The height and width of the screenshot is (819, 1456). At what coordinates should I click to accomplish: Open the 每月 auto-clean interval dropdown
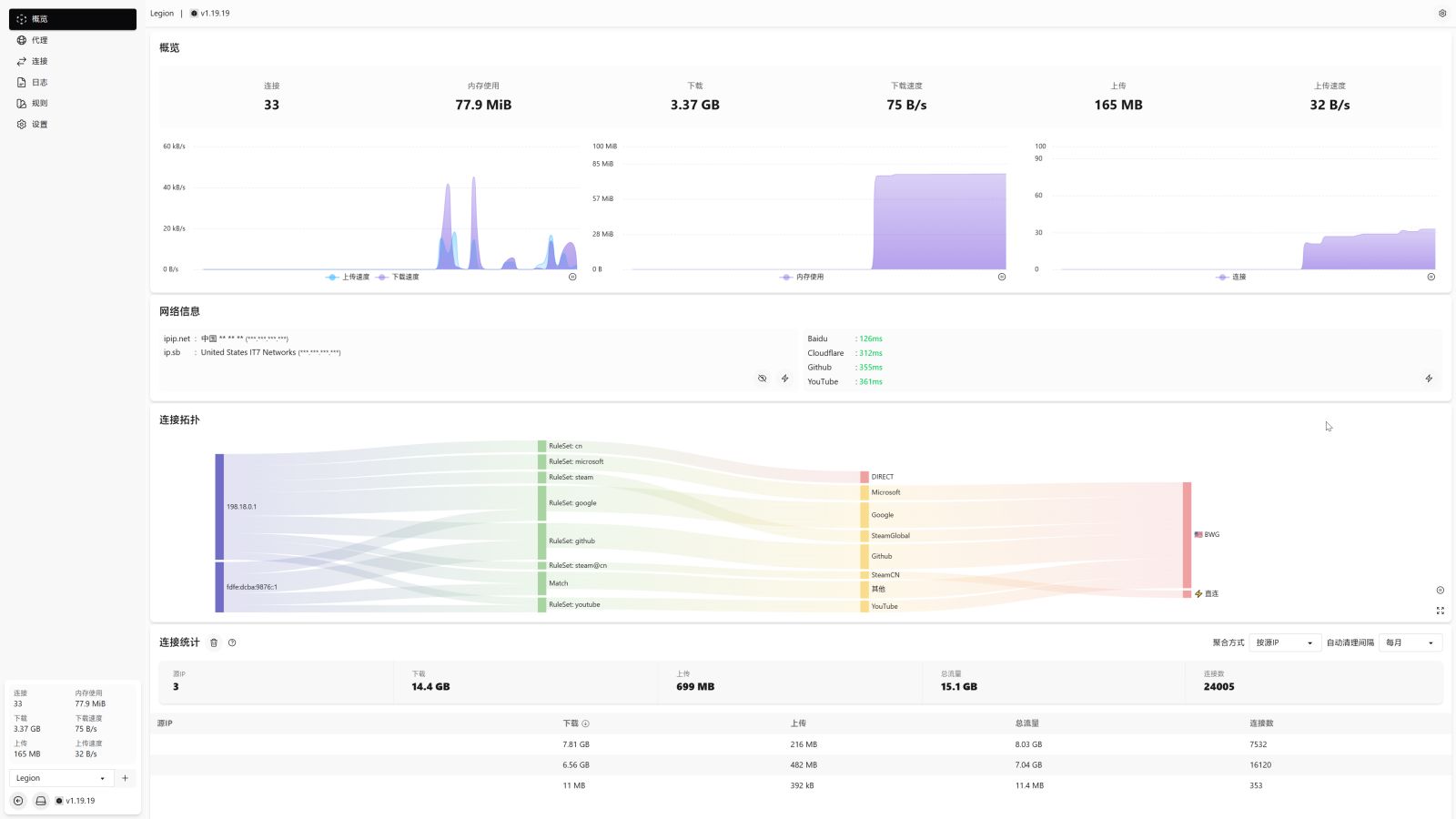click(x=1410, y=642)
